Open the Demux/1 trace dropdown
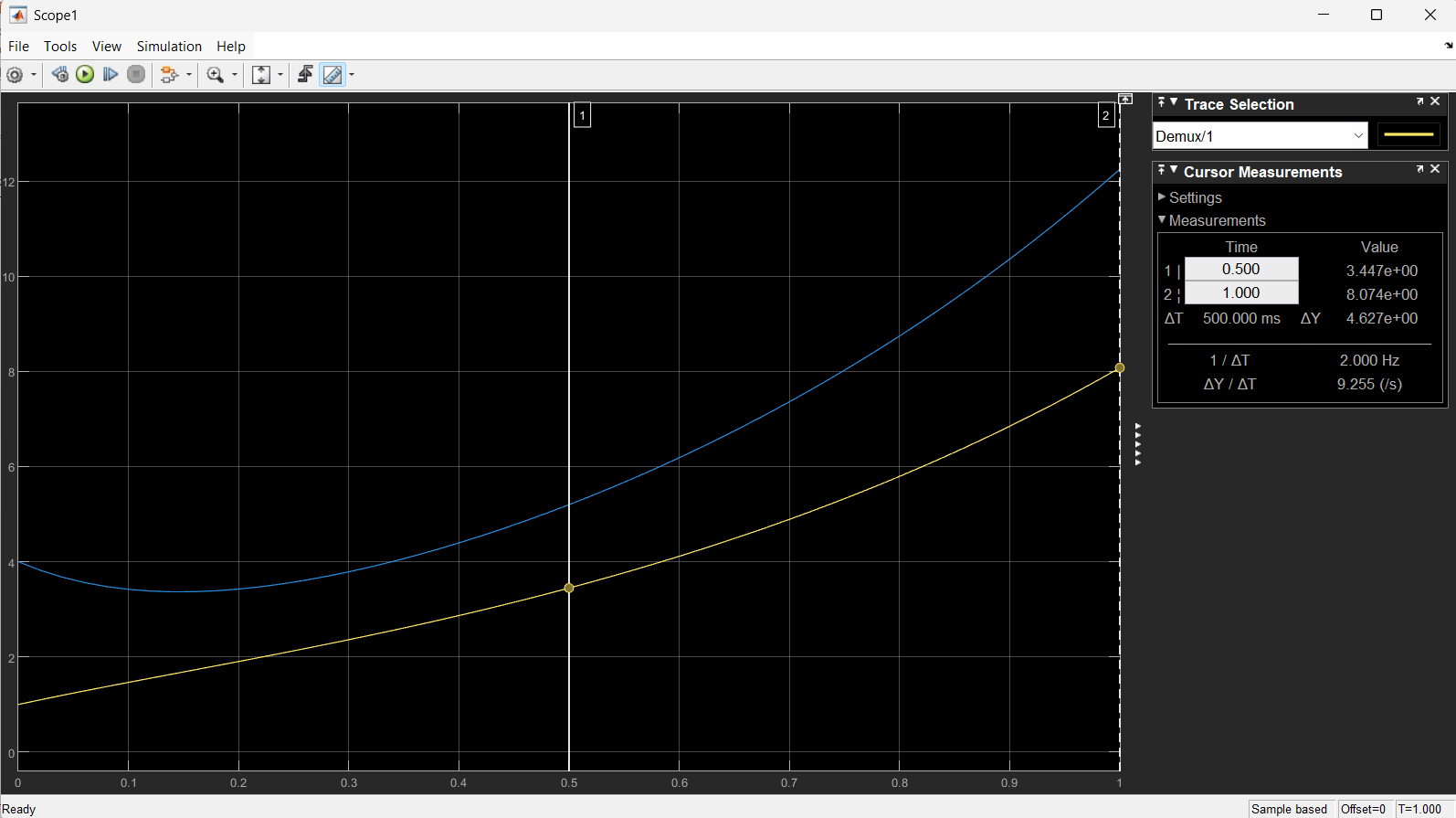The image size is (1456, 818). [x=1260, y=135]
